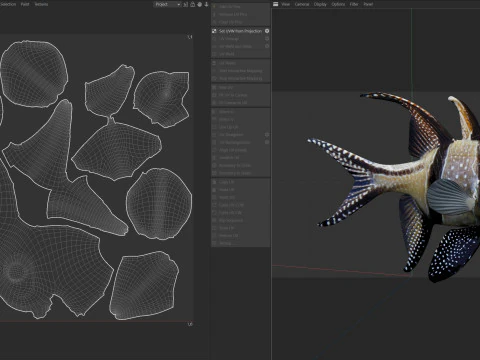Open the viewport Cameras menu
480x360 pixels.
(302, 4)
